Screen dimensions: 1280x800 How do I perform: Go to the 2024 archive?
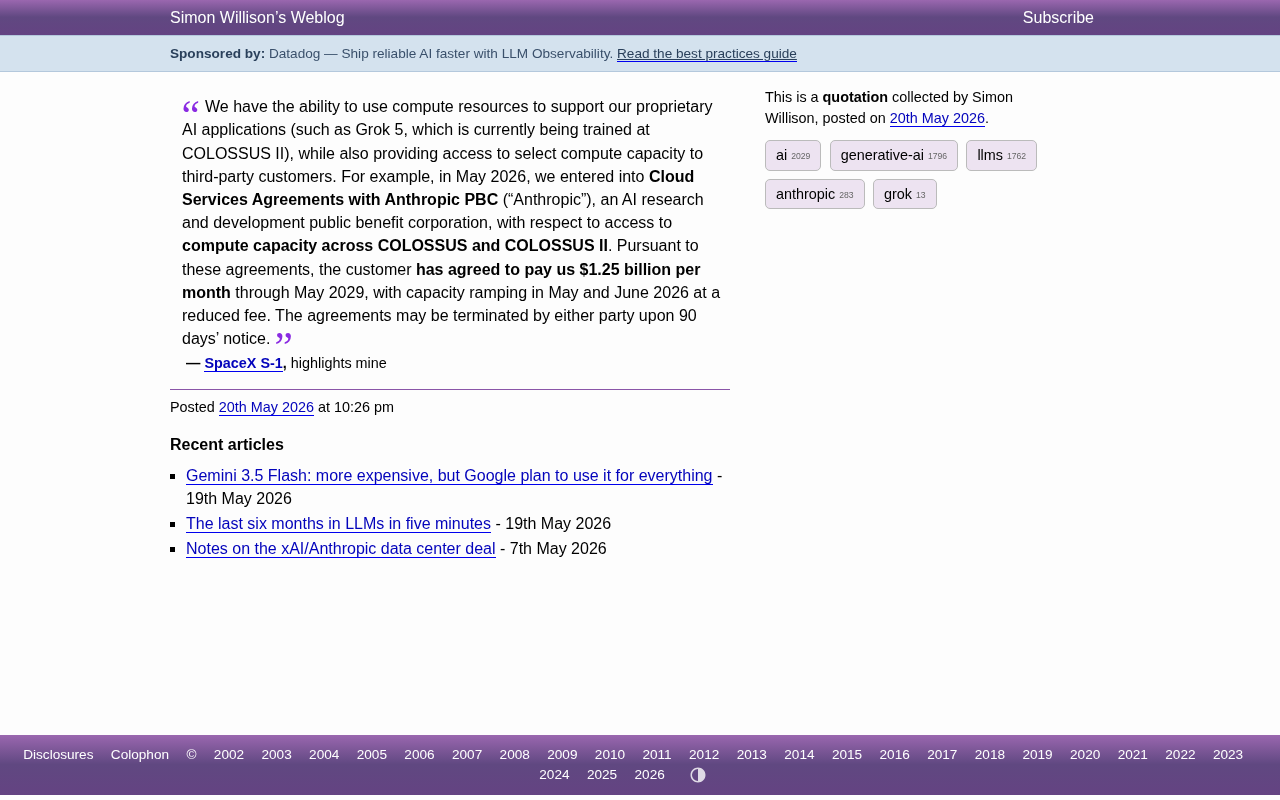[554, 775]
